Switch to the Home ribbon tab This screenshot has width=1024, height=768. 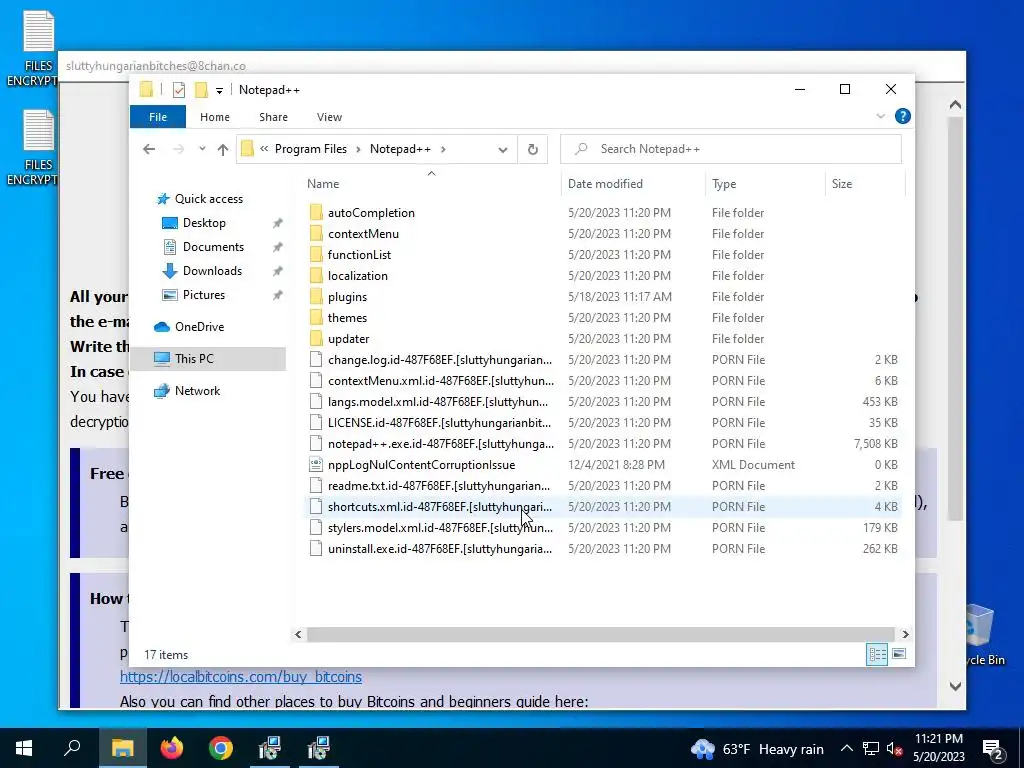(x=215, y=117)
